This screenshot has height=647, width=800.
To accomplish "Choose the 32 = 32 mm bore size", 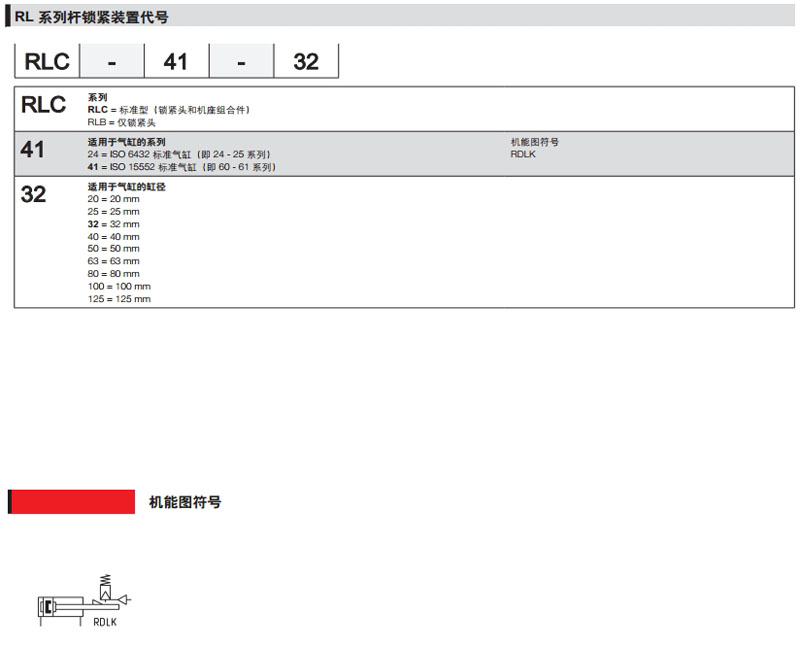I will point(113,224).
